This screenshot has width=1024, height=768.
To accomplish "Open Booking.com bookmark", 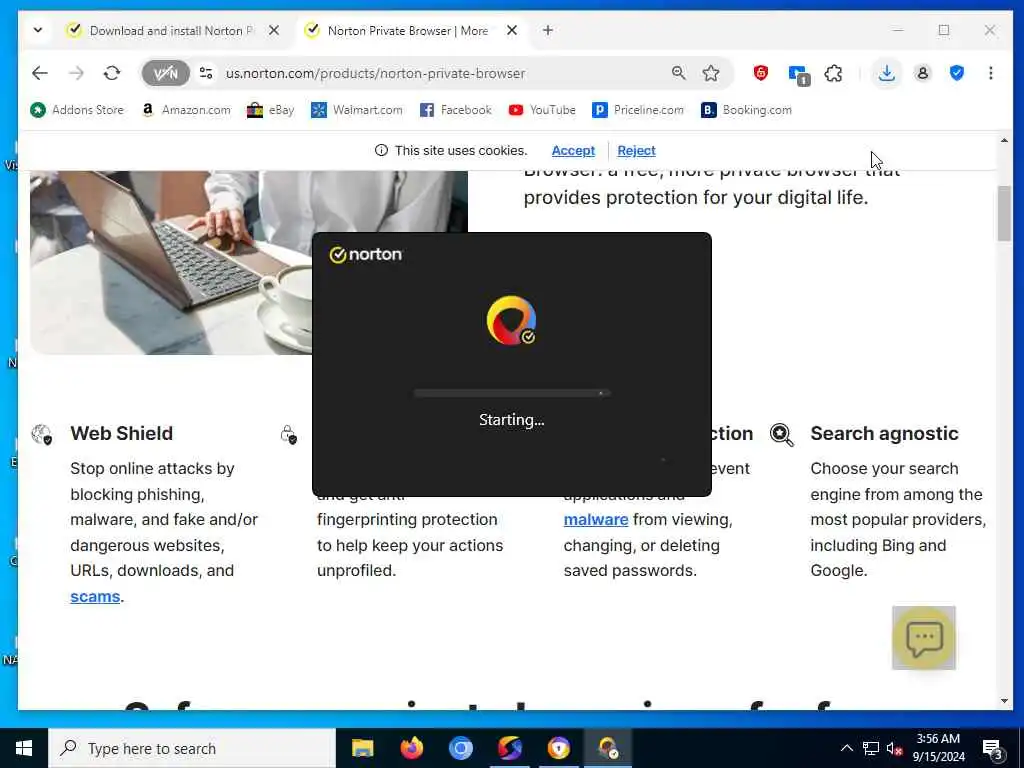I will point(746,110).
